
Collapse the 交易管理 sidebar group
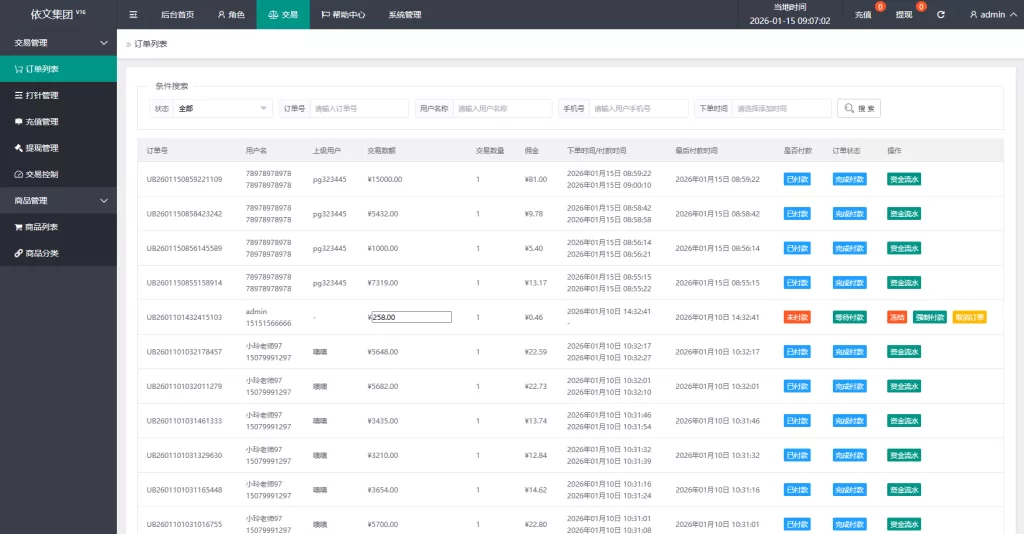pos(58,43)
